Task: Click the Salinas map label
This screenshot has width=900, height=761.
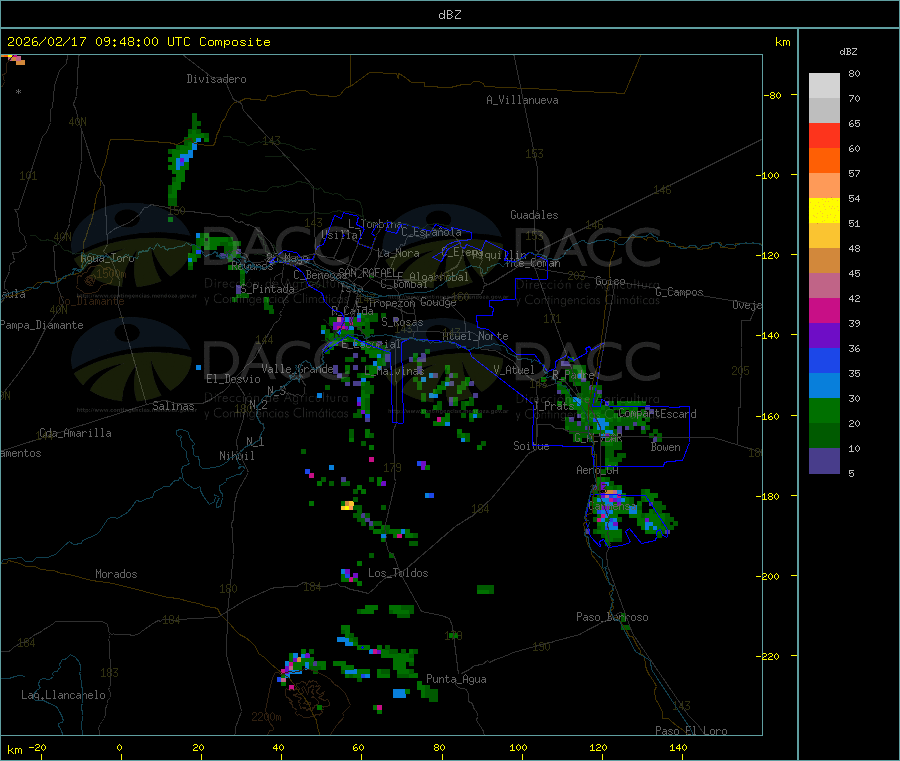Action: pyautogui.click(x=173, y=406)
